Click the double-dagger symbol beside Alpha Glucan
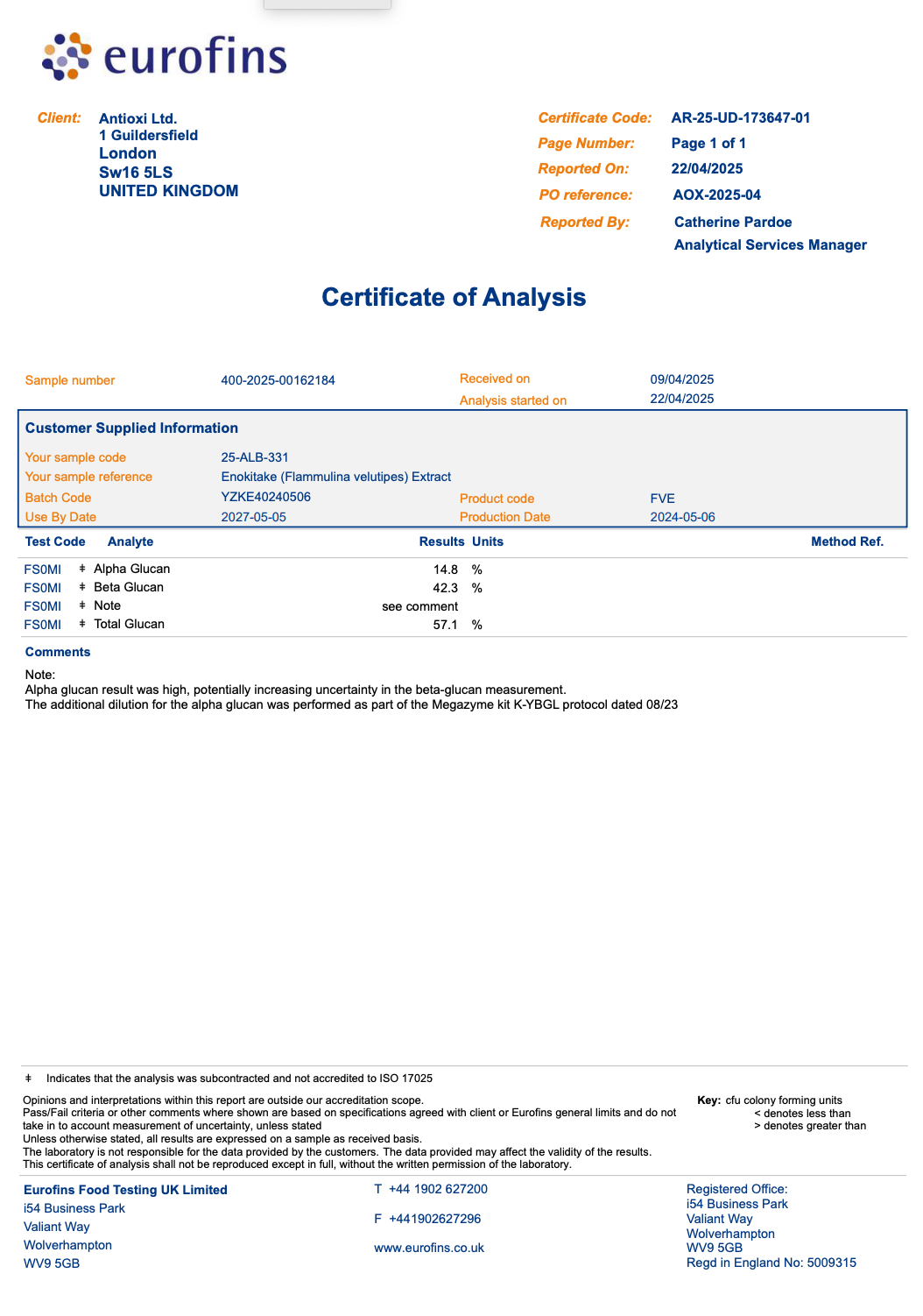The image size is (923, 1316). (82, 569)
